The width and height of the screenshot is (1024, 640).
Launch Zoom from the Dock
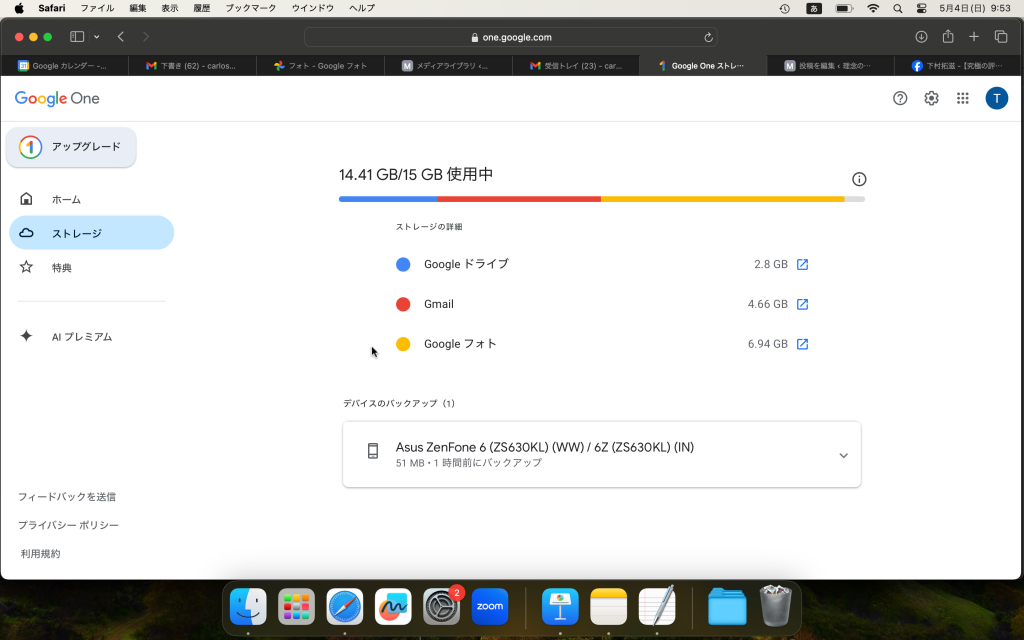[490, 607]
